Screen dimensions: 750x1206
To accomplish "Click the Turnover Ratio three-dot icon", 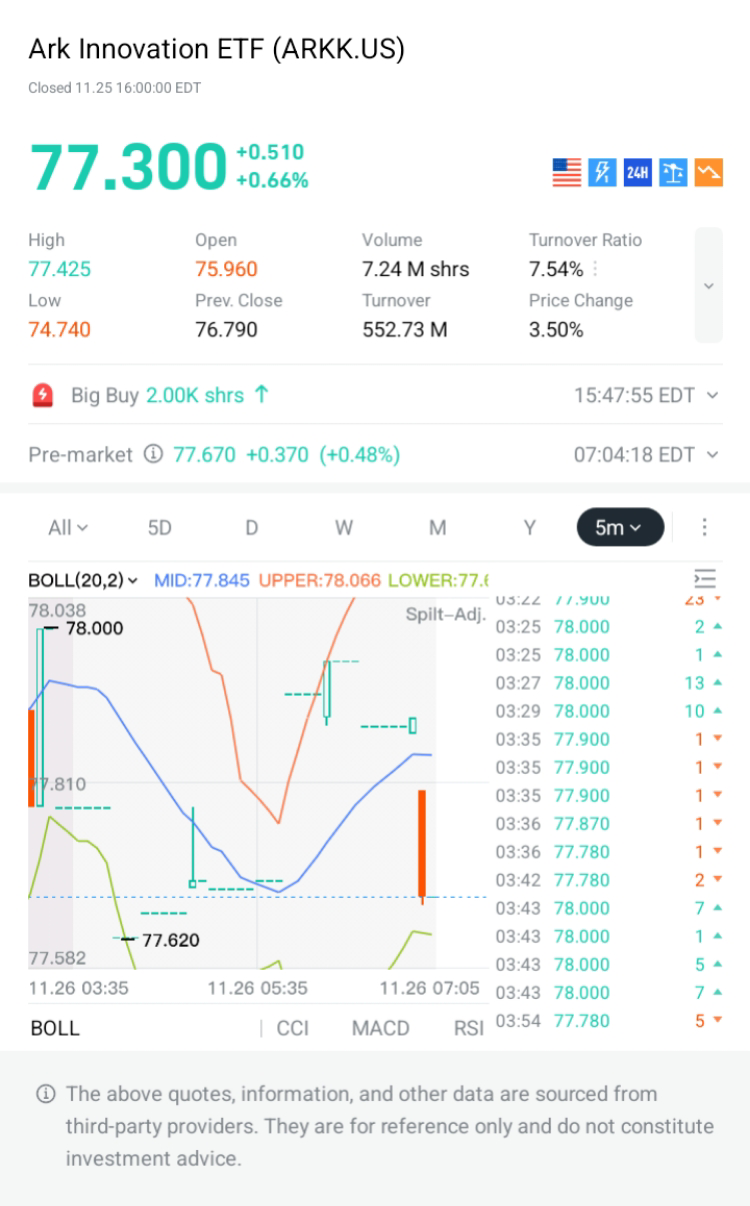I will click(596, 269).
